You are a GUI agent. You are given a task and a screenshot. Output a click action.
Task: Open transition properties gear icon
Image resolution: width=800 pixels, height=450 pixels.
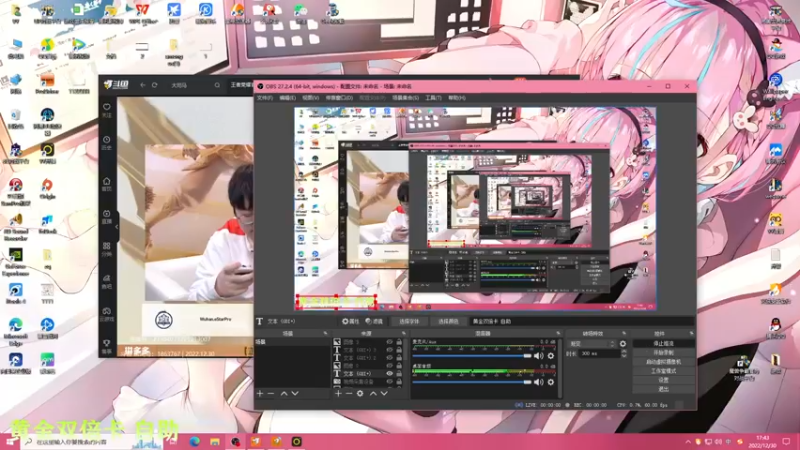[x=623, y=344]
